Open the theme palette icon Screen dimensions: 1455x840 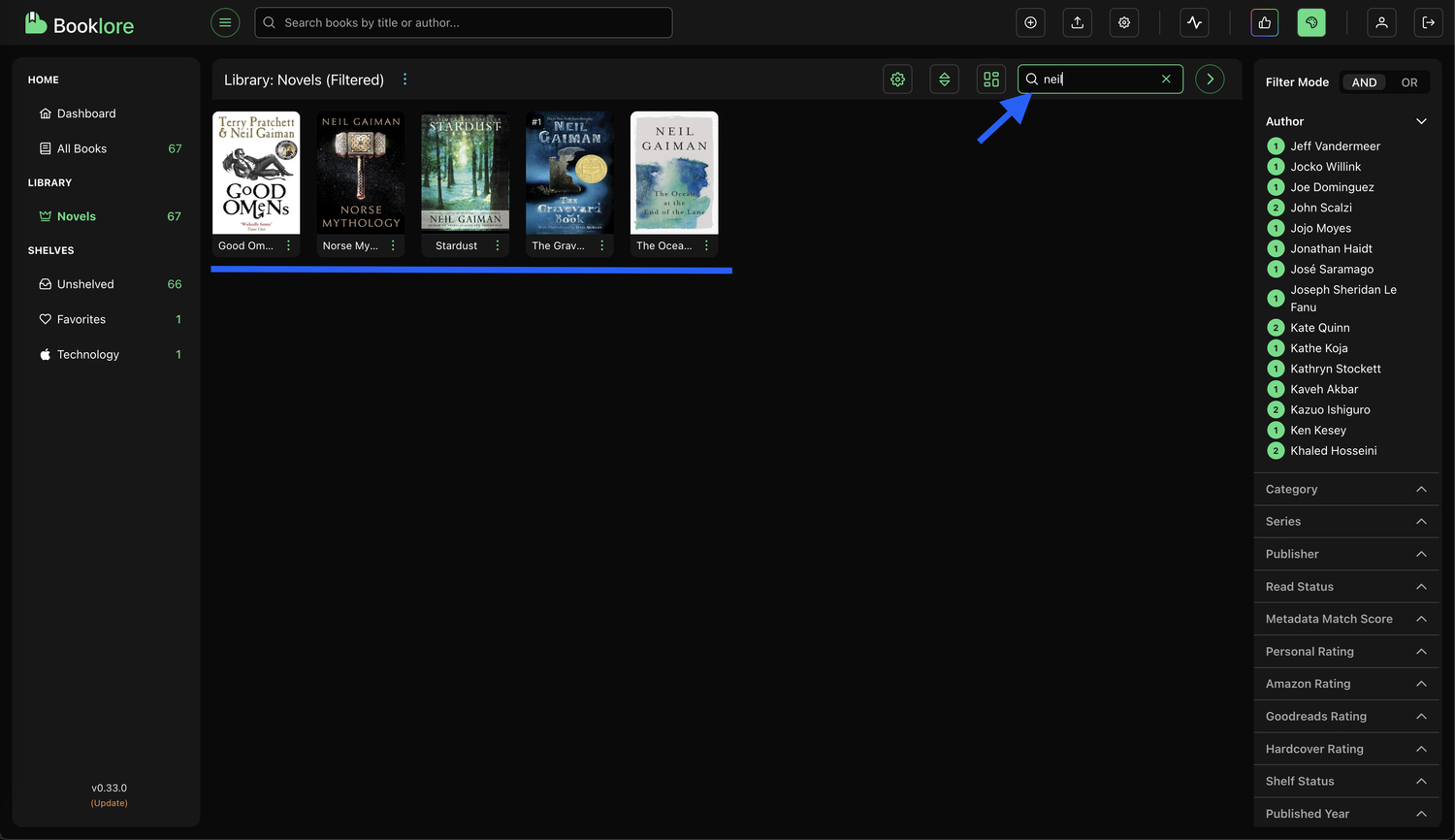pos(1311,22)
